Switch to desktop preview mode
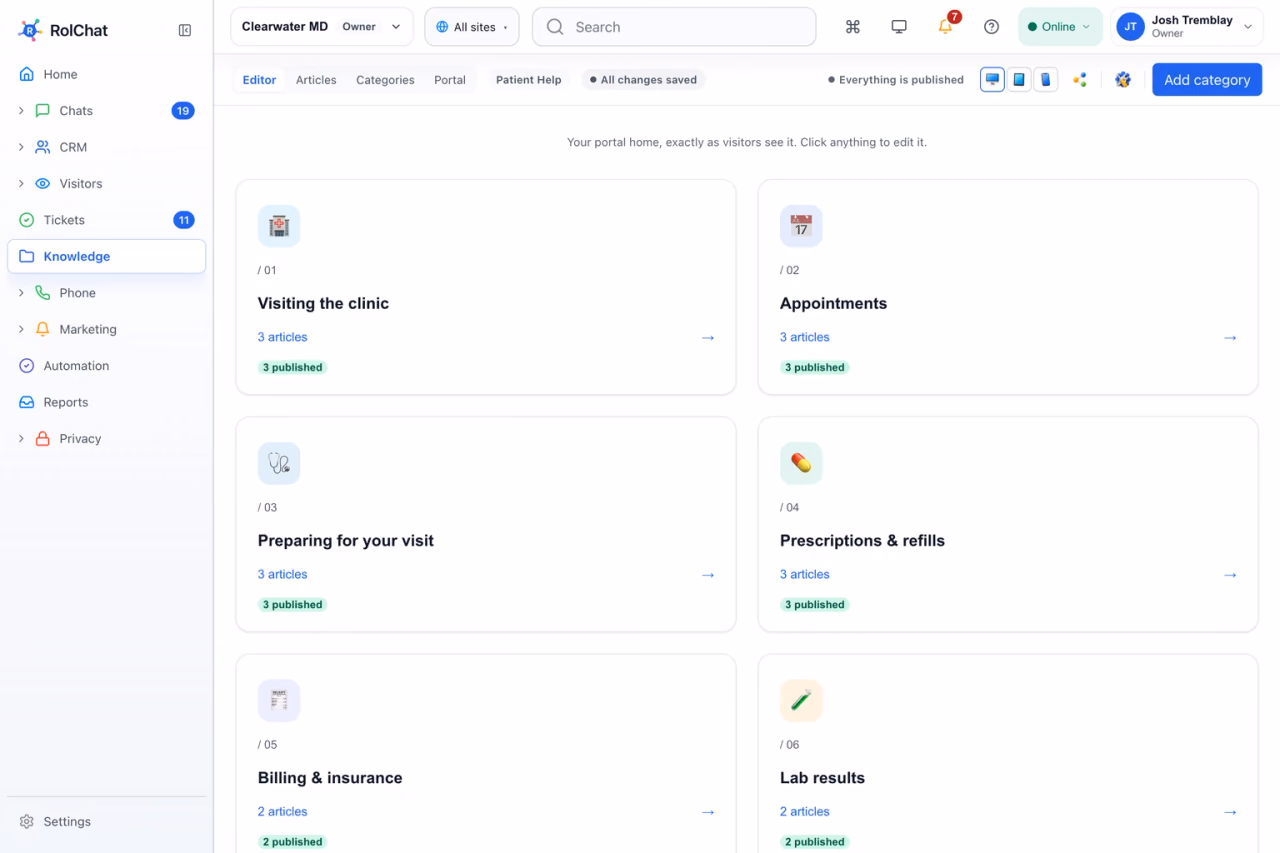Image resolution: width=1280 pixels, height=853 pixels. (x=993, y=80)
